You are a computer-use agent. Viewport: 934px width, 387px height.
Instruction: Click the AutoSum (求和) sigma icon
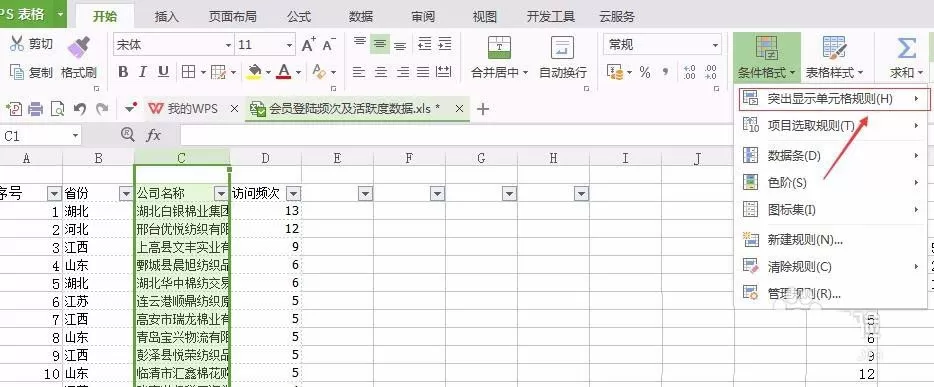(907, 48)
